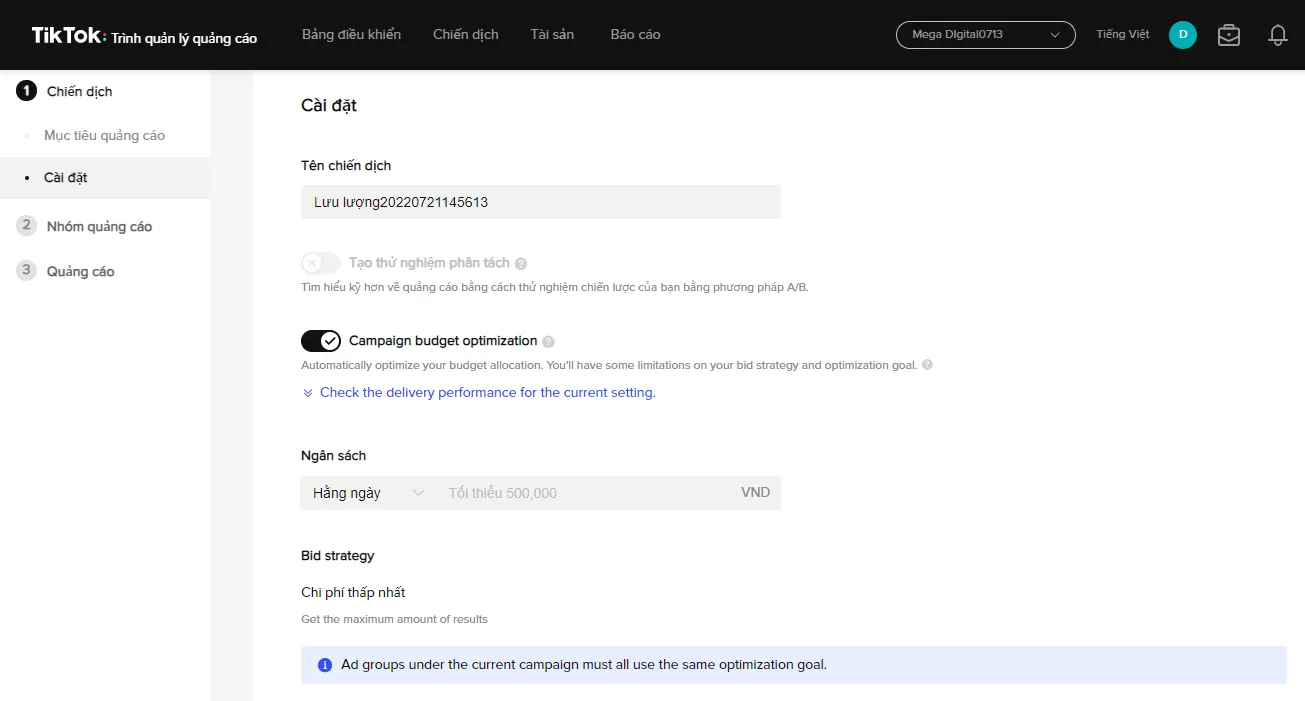This screenshot has width=1305, height=701.
Task: Select Cài đặt in the sidebar
Action: click(x=66, y=178)
